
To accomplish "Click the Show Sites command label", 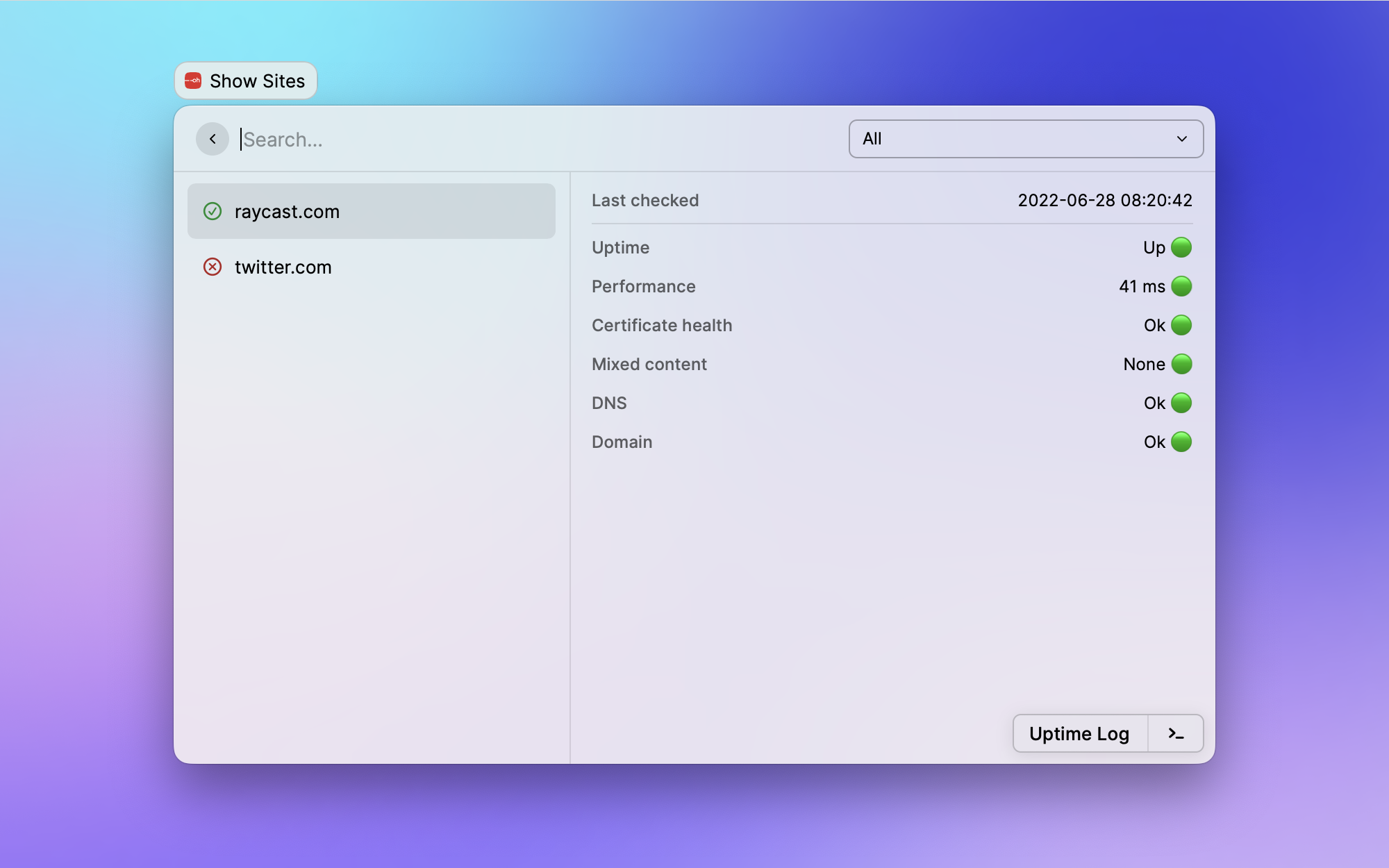I will tap(256, 81).
